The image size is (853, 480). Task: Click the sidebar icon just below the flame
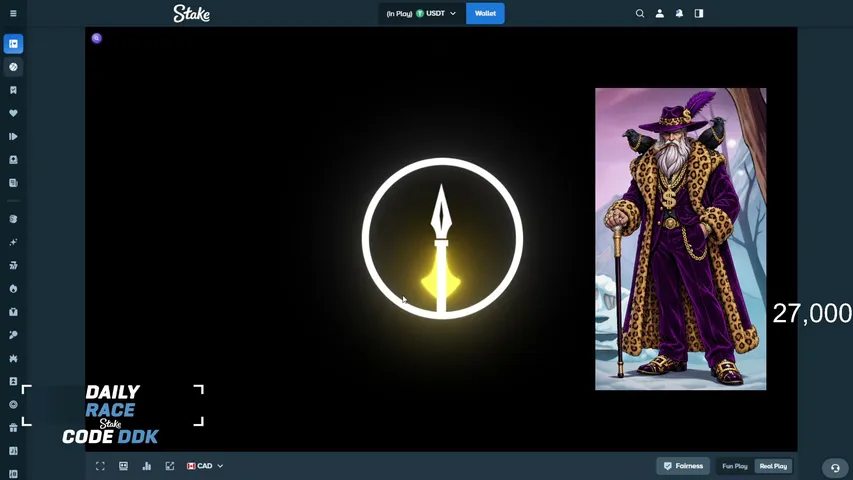(x=13, y=312)
